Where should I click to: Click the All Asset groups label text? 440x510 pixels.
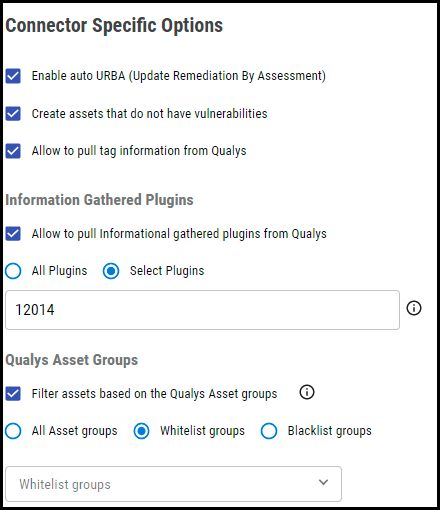coord(75,431)
